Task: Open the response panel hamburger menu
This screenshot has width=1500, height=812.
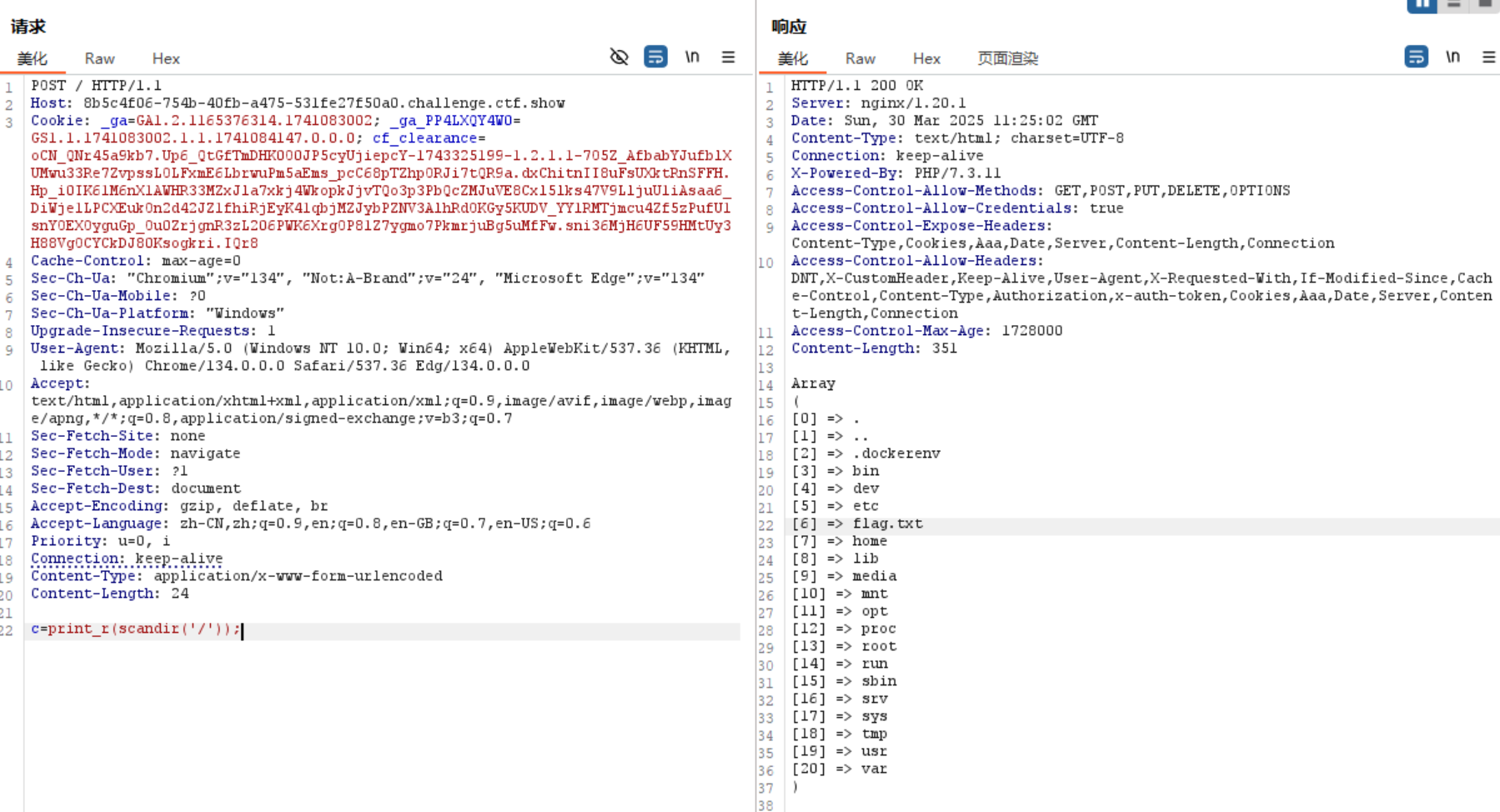Action: click(1488, 57)
